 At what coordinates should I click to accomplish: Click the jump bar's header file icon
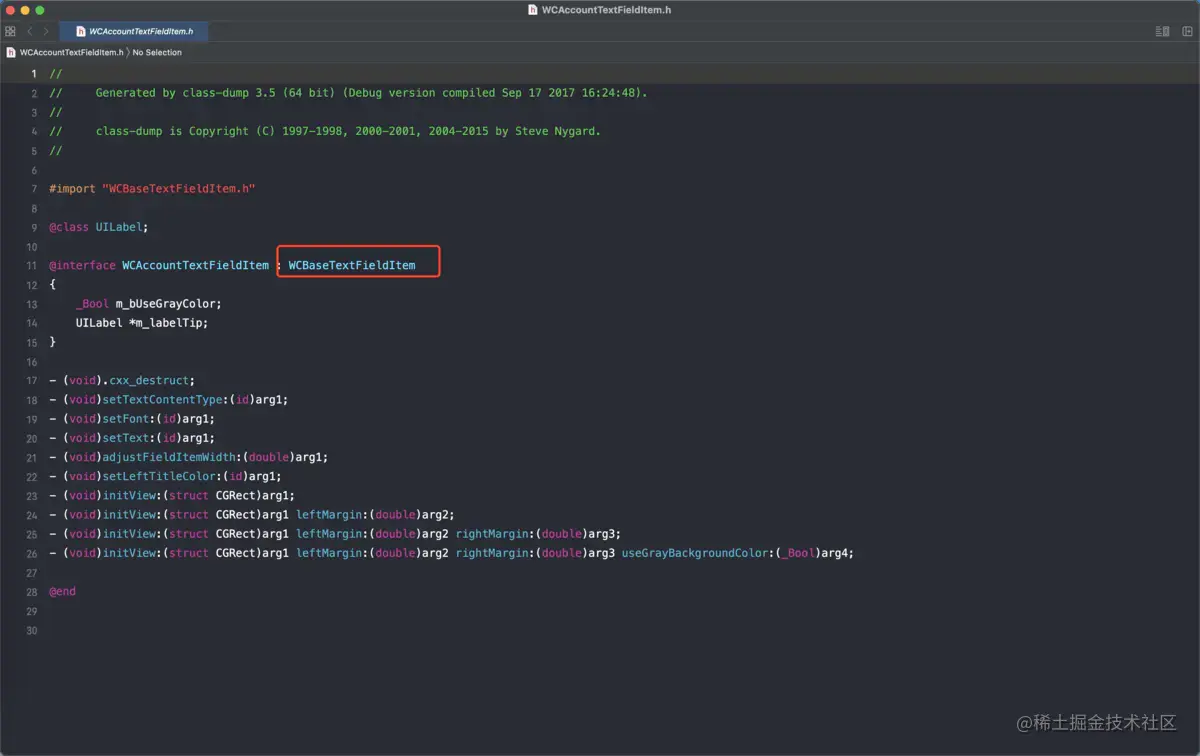[11, 52]
